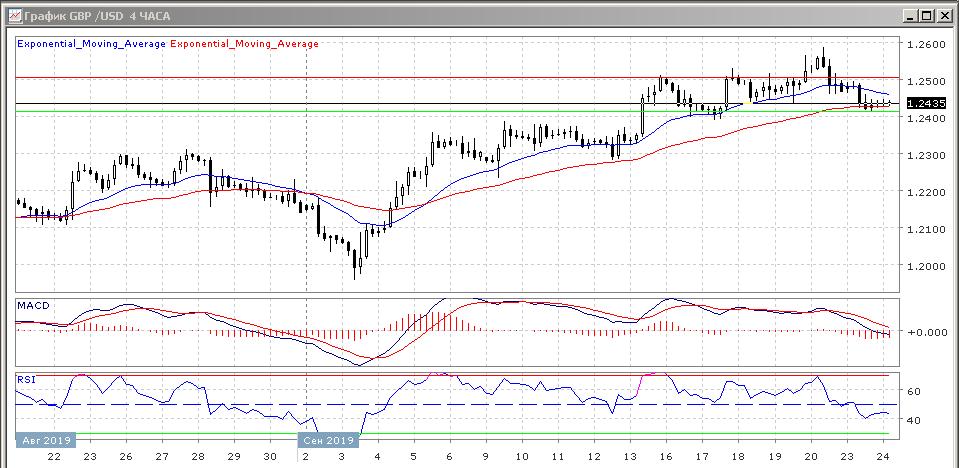Click the RSI 60 level label
Viewport: 959px width, 468px height.
tap(914, 392)
